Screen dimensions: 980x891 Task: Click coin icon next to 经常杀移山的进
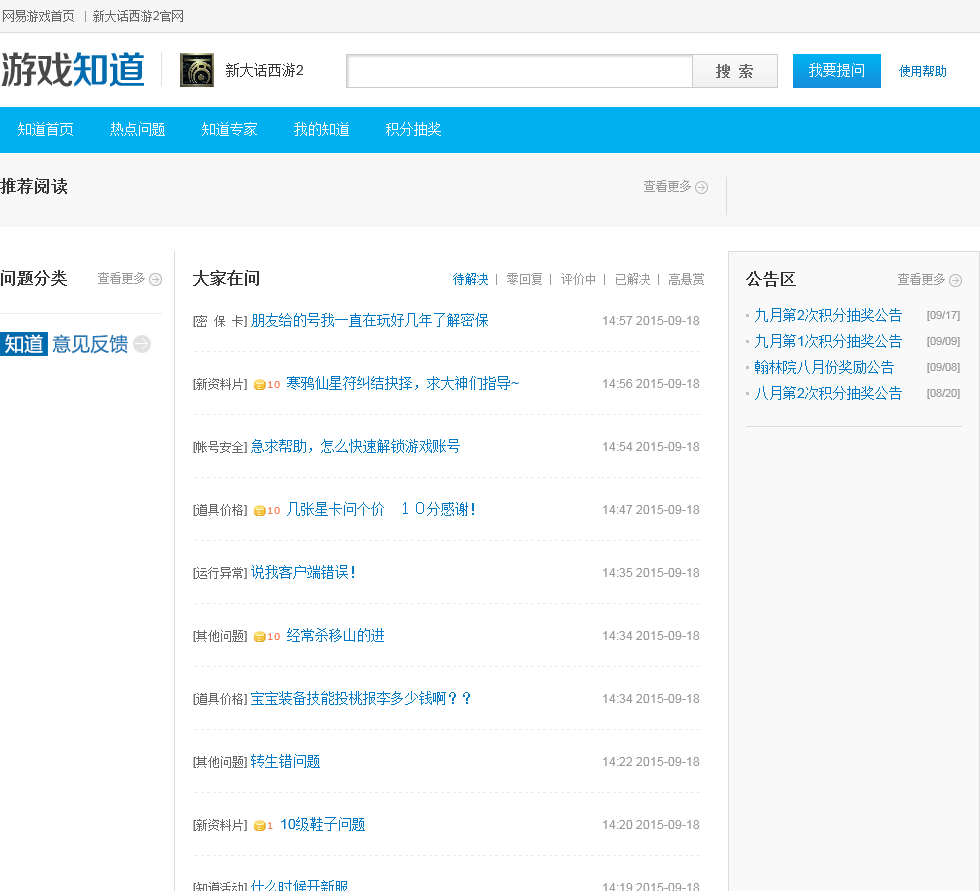[260, 636]
